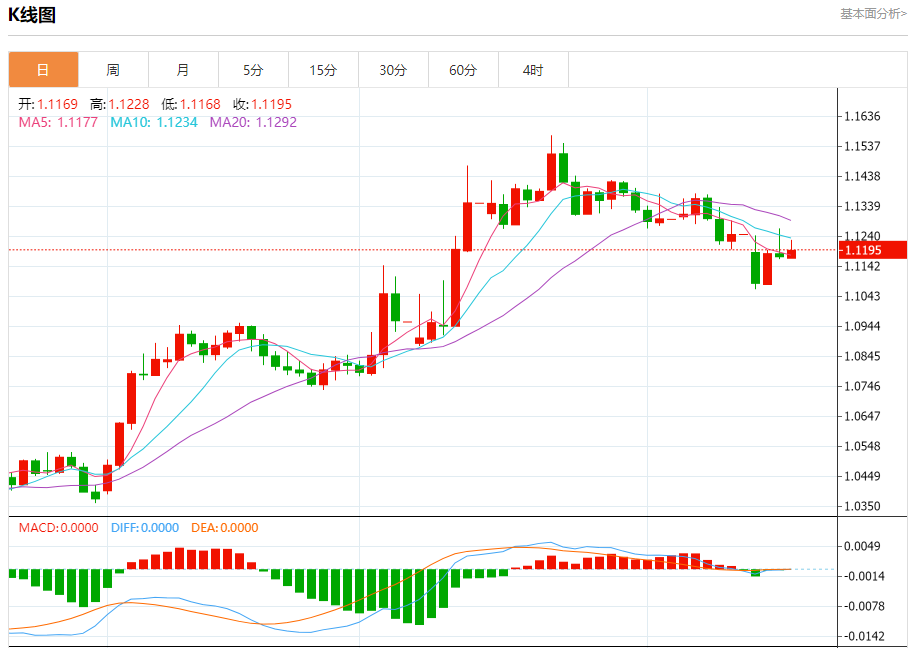Click the 1.1142 price axis label
Screen dimensions: 913x648
(862, 267)
